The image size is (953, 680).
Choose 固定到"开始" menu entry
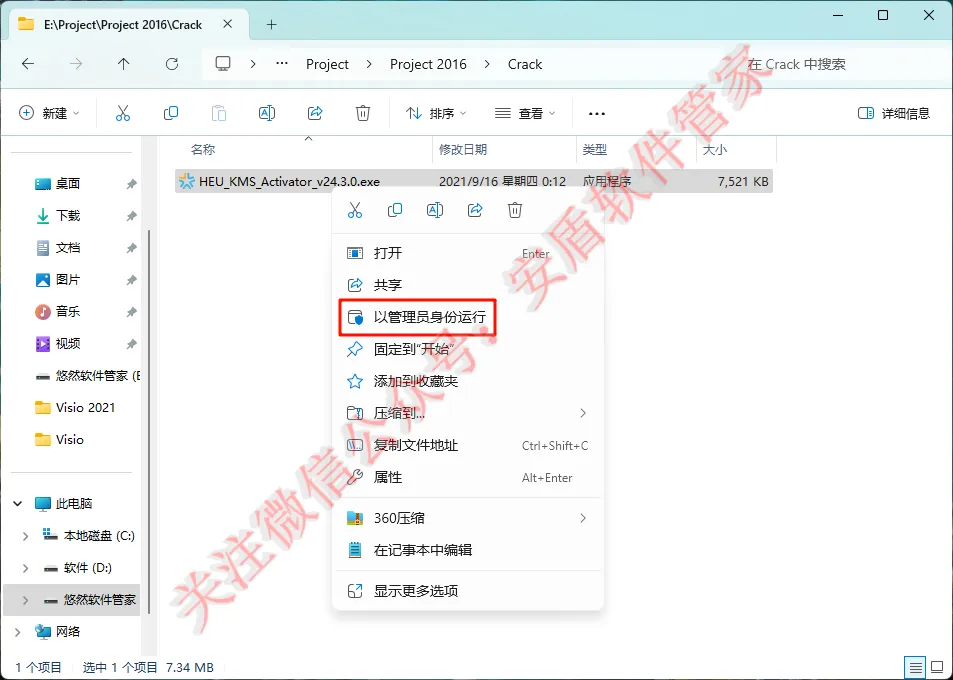pos(468,349)
